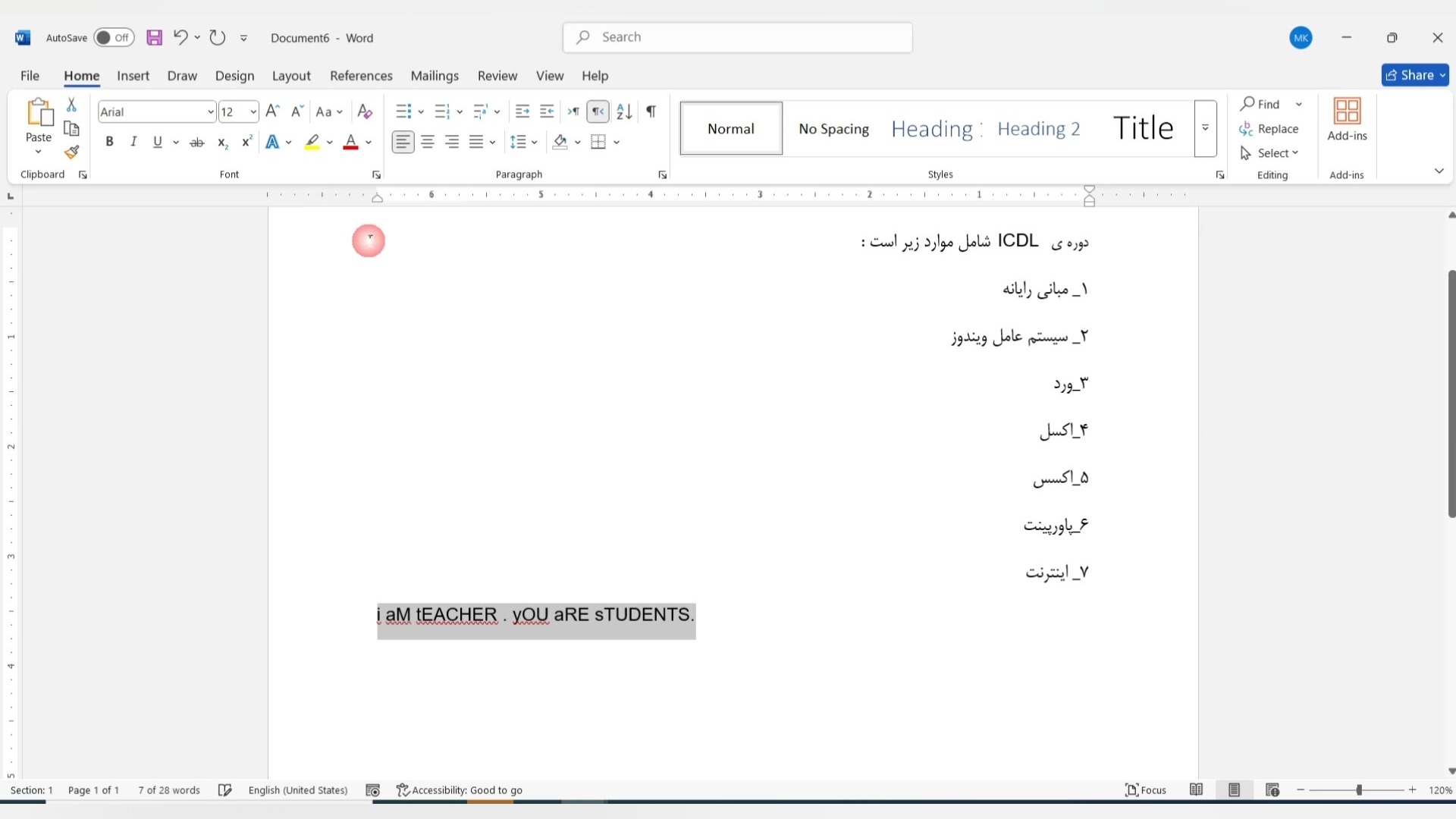Click the zoom slider in status bar

(x=1358, y=790)
